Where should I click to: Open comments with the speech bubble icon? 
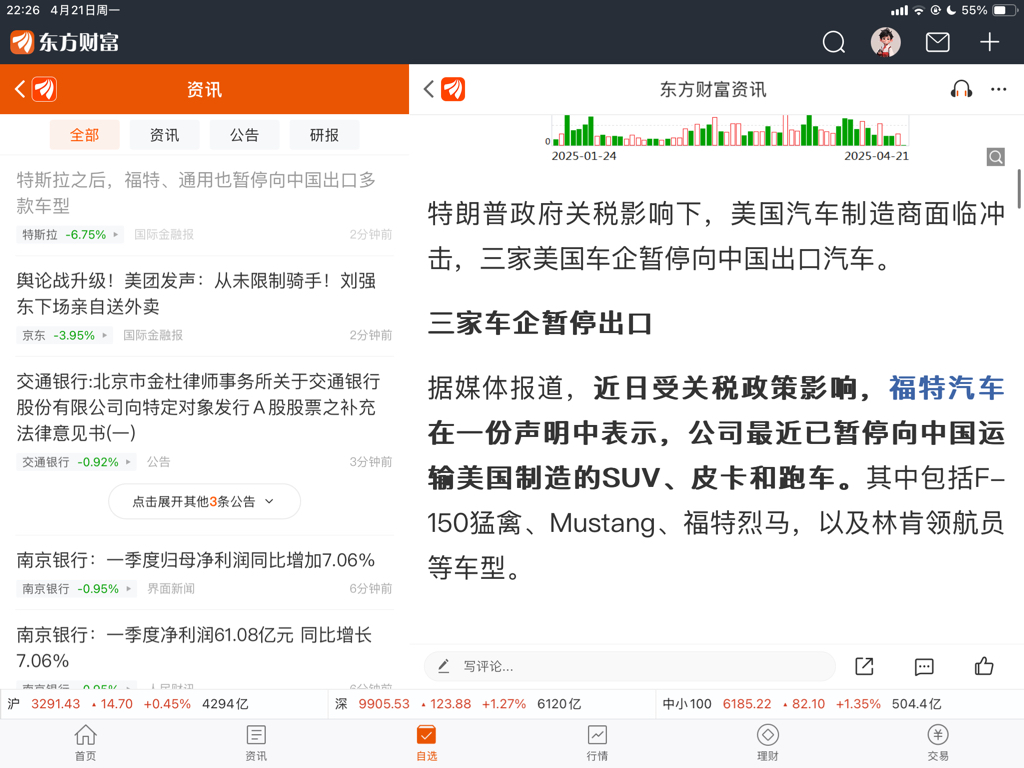(x=924, y=666)
